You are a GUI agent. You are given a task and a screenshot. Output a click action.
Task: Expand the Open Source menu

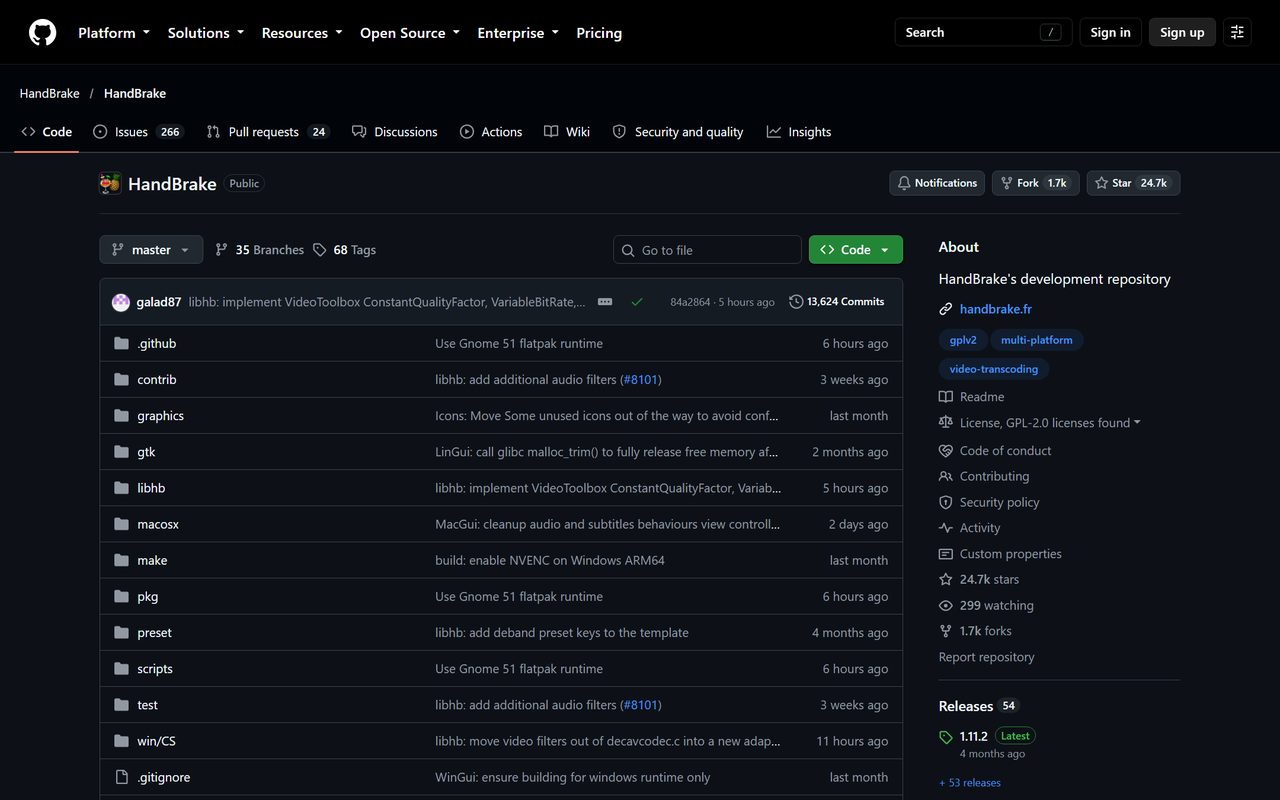point(410,33)
